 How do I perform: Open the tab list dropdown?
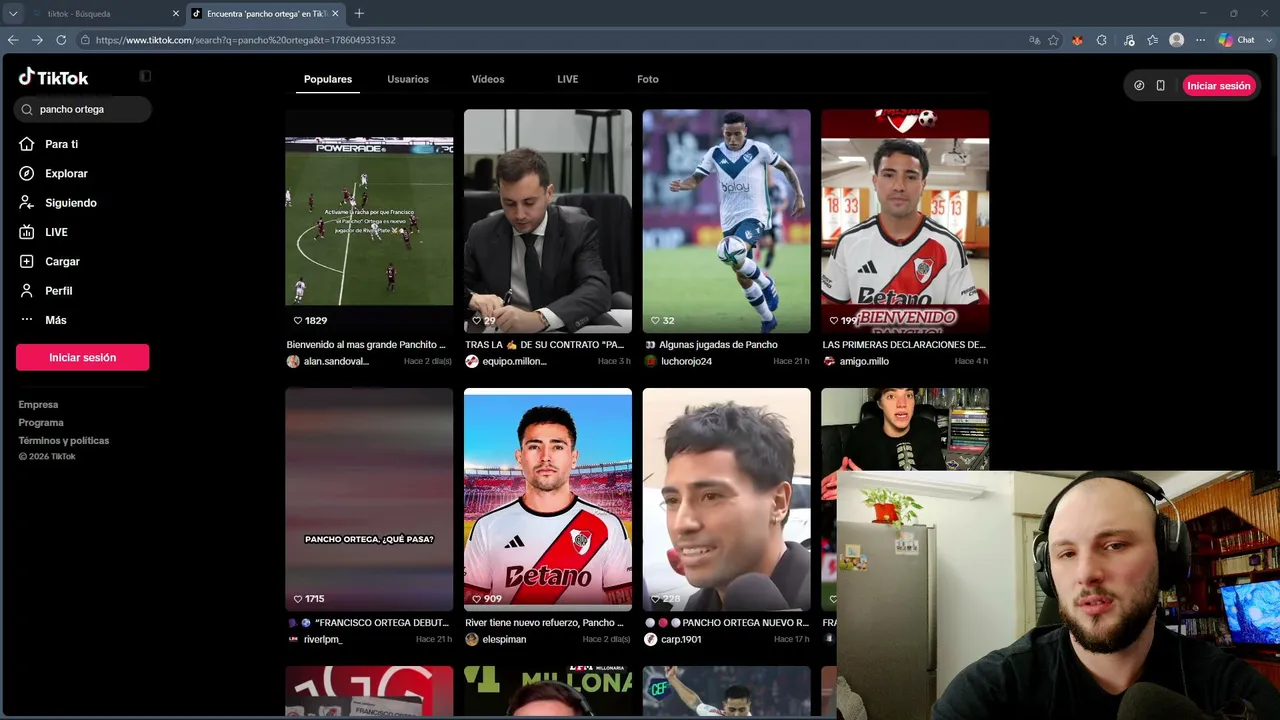(13, 14)
